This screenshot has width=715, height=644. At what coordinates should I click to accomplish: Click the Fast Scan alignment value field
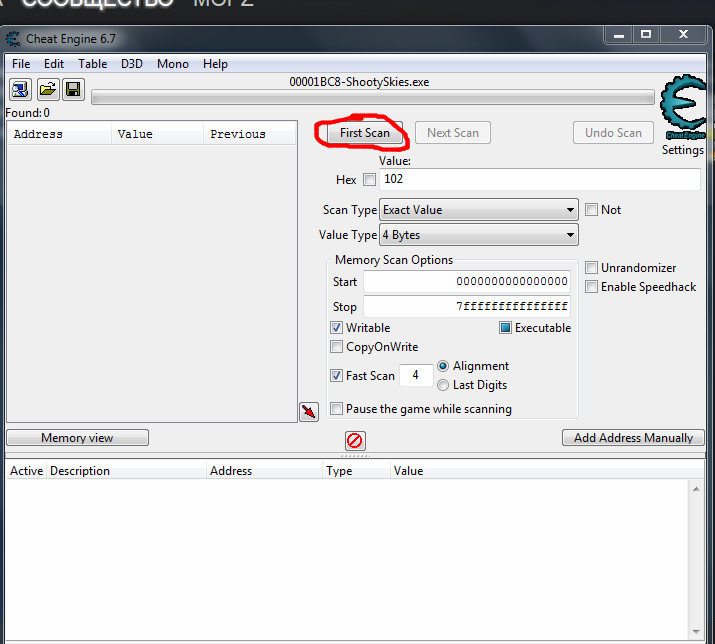click(416, 375)
